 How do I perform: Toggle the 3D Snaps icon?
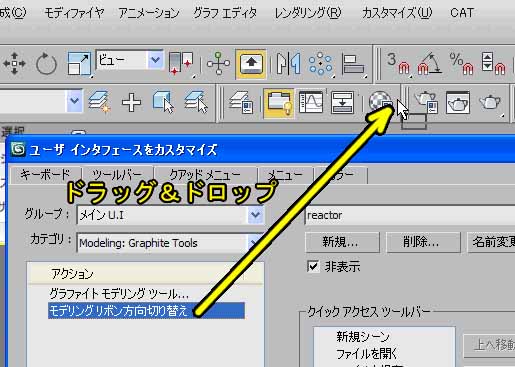click(x=398, y=64)
